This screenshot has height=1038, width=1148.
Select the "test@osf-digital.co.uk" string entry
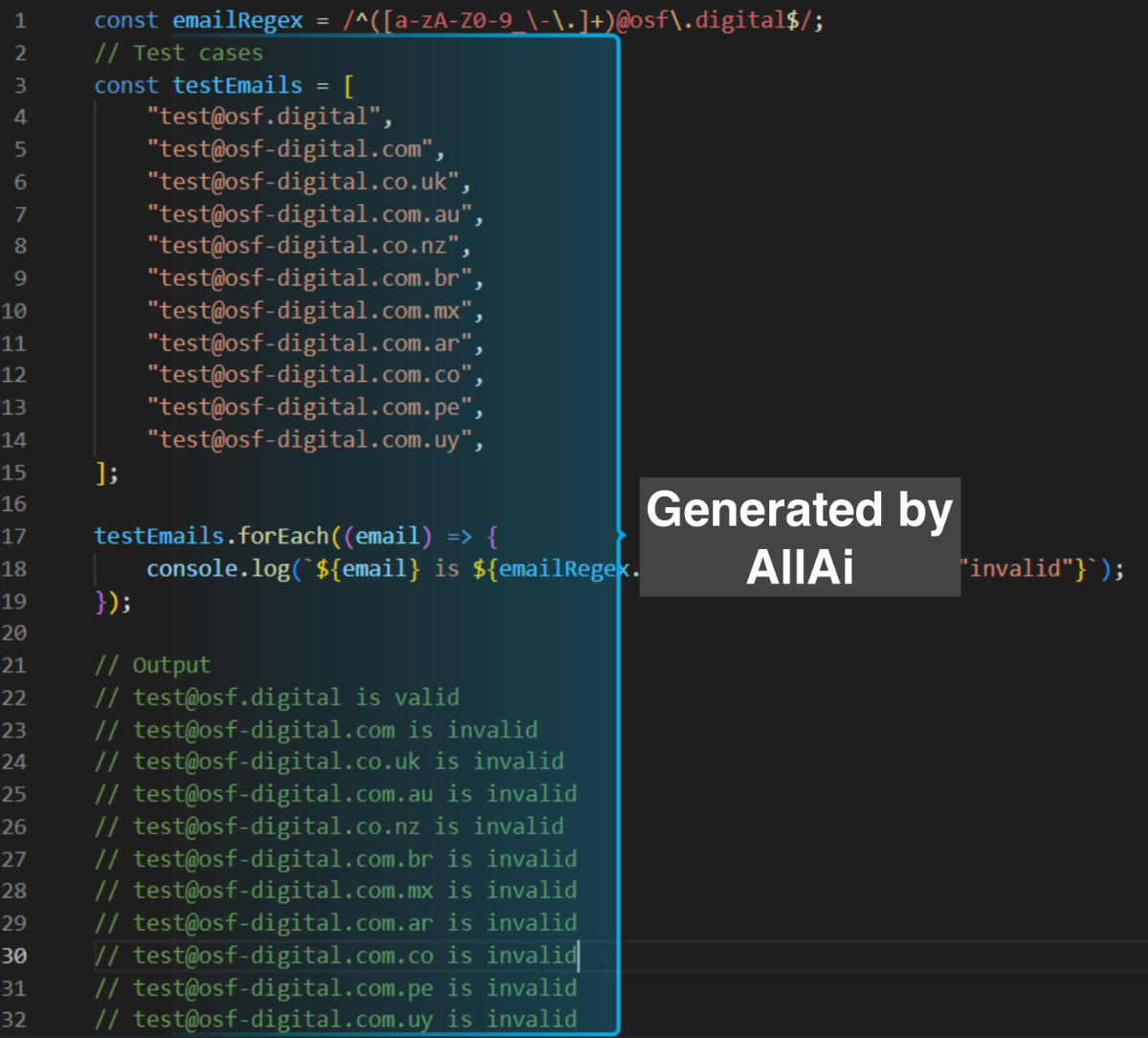click(x=303, y=182)
